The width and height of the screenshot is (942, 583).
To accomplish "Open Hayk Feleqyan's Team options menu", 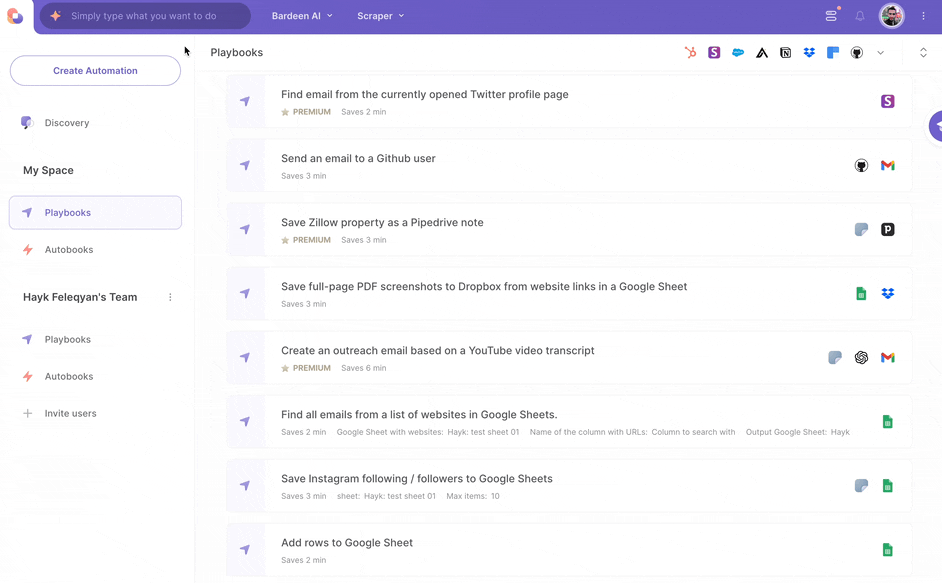I will [x=170, y=297].
